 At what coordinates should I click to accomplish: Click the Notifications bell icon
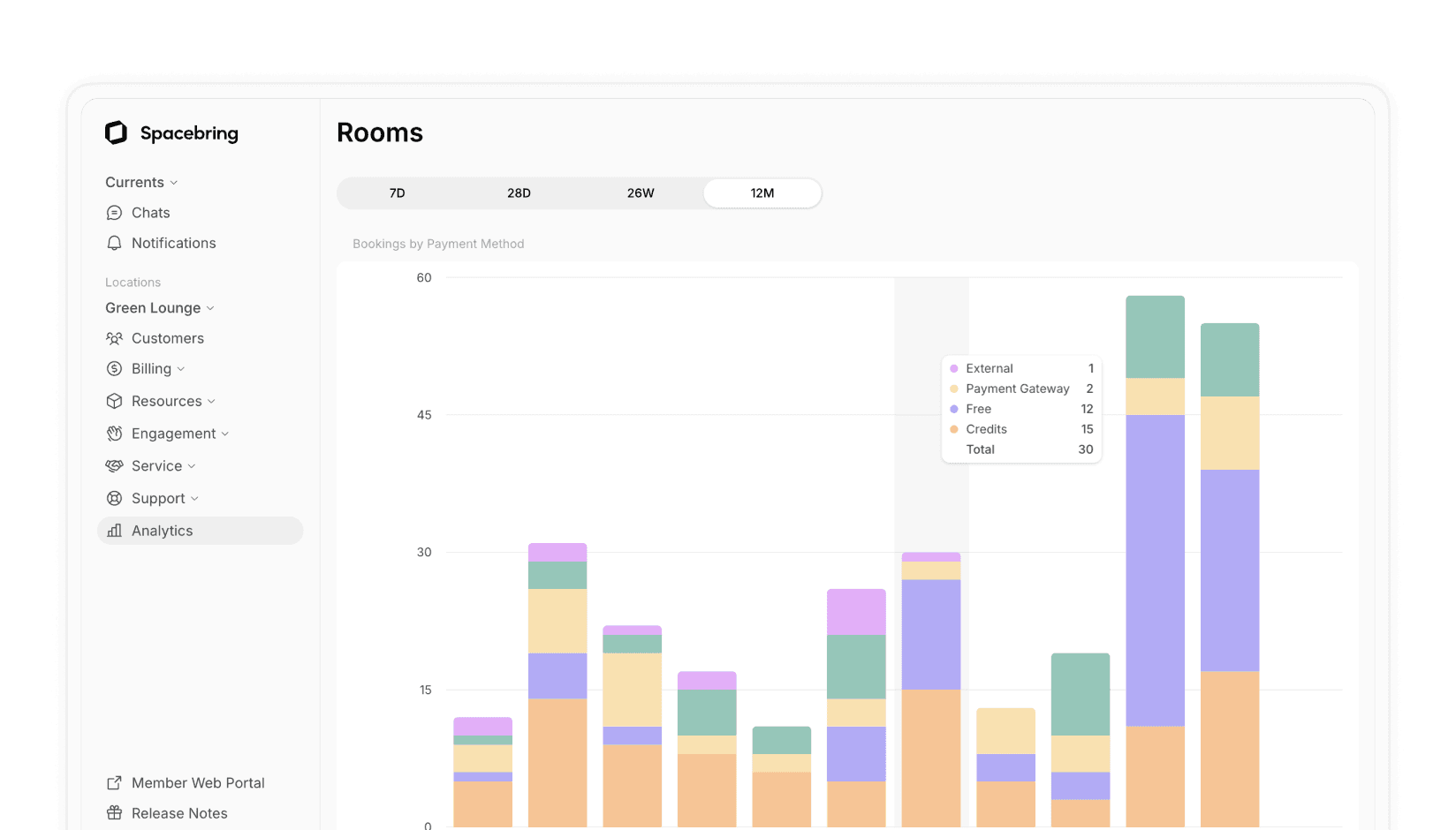click(x=114, y=243)
